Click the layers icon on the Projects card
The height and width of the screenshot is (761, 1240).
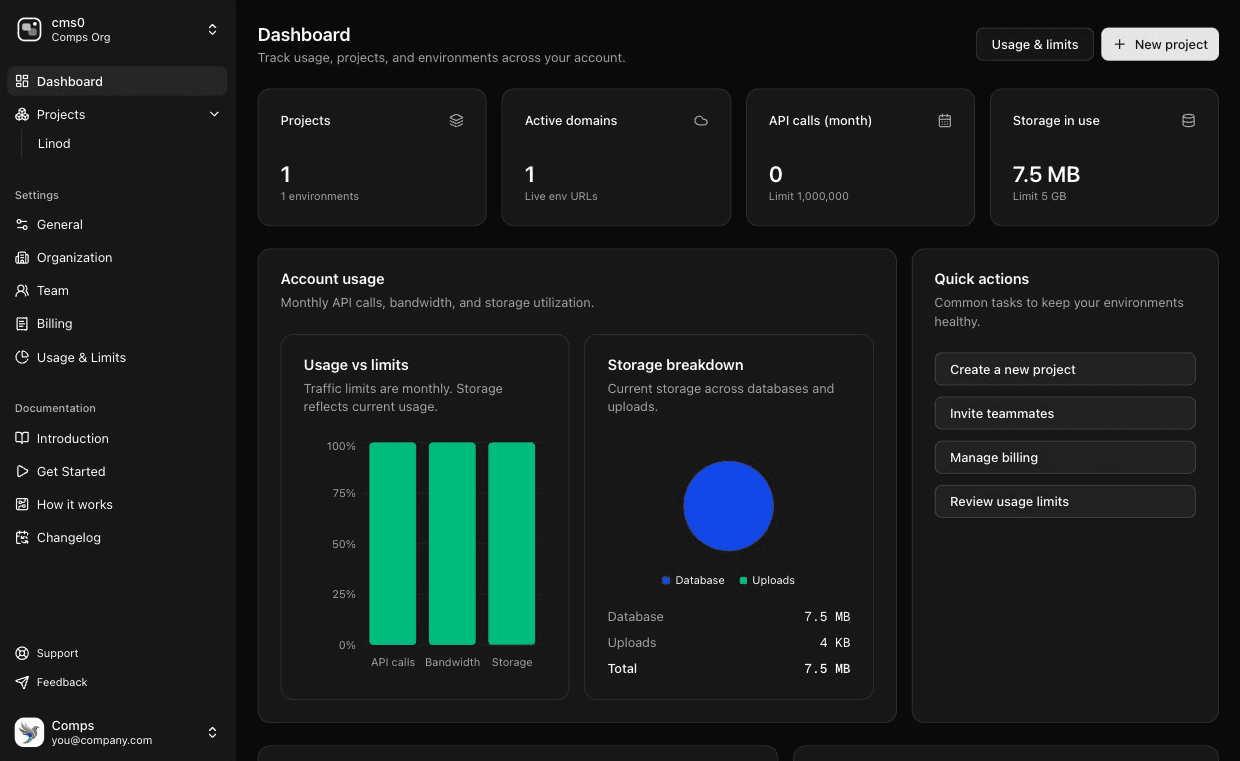tap(456, 120)
